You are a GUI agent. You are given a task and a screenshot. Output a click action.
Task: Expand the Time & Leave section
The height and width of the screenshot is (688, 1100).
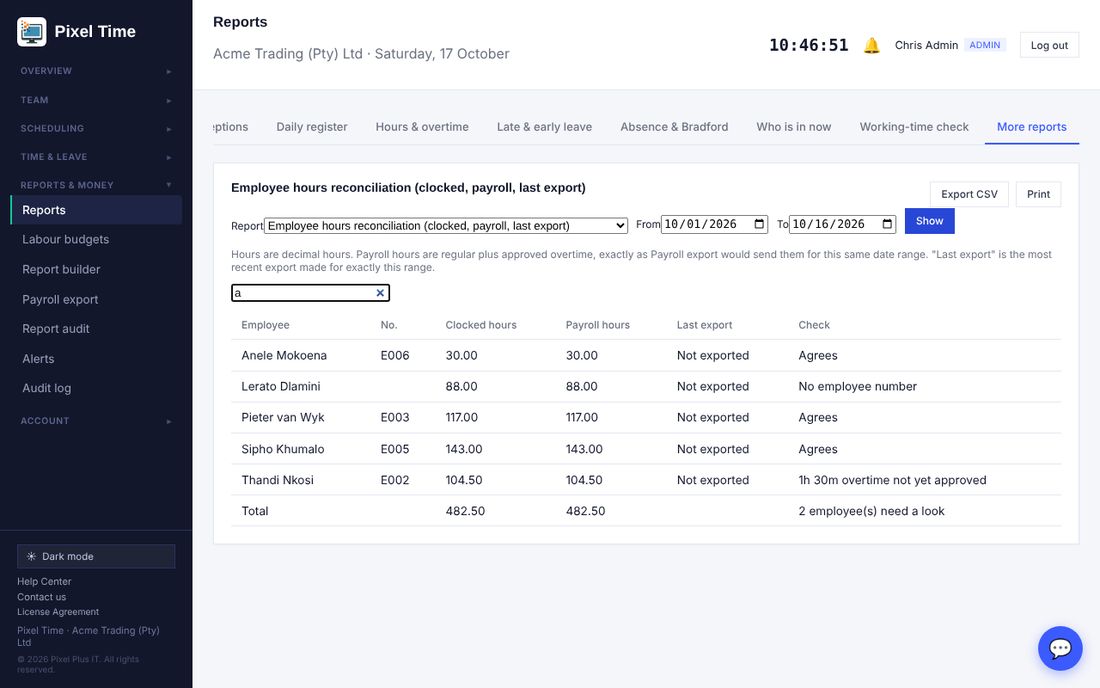(96, 157)
